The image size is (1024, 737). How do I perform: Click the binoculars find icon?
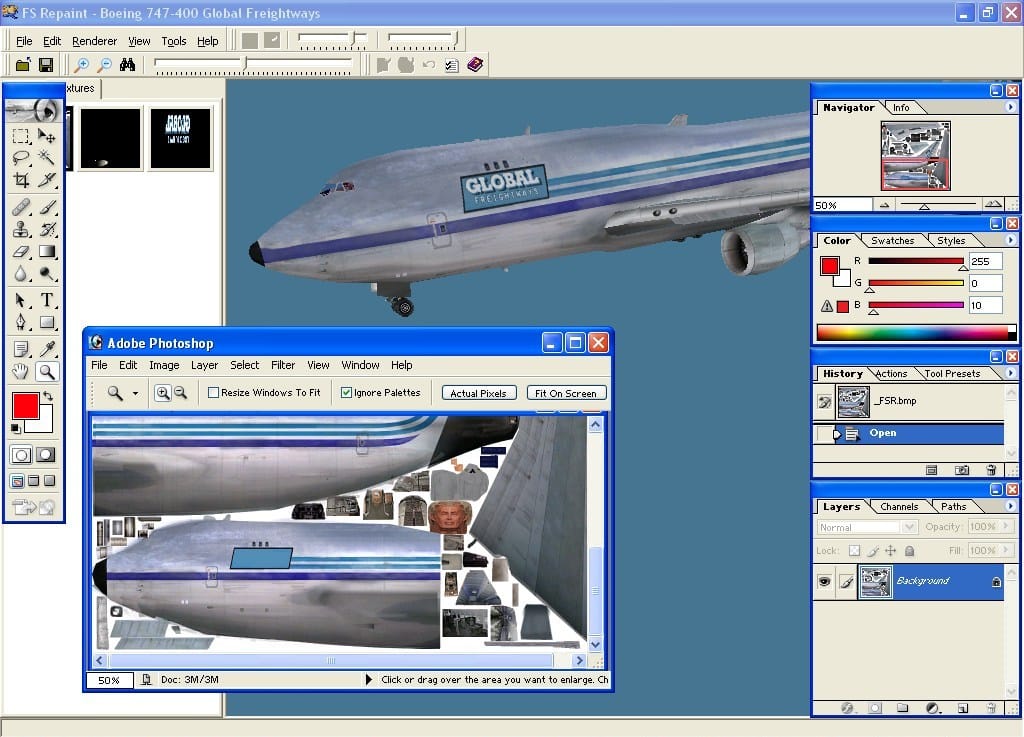click(128, 65)
